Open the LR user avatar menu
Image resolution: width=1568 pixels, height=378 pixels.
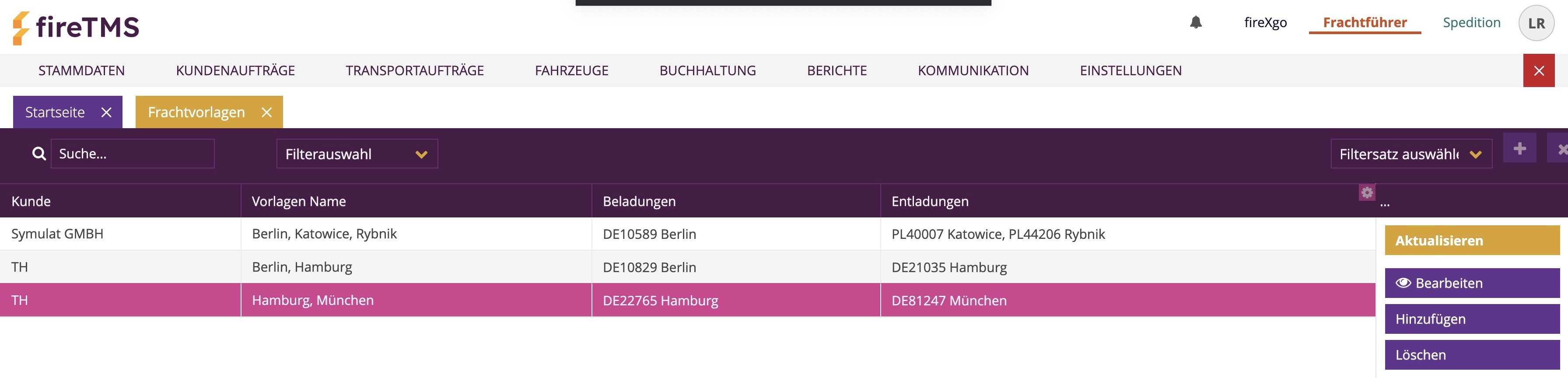(x=1536, y=23)
